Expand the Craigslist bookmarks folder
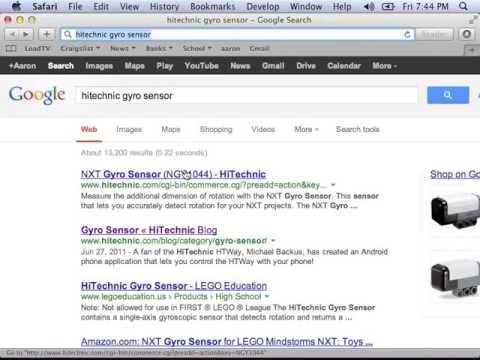Screen dimensions: 480x360 pos(80,49)
